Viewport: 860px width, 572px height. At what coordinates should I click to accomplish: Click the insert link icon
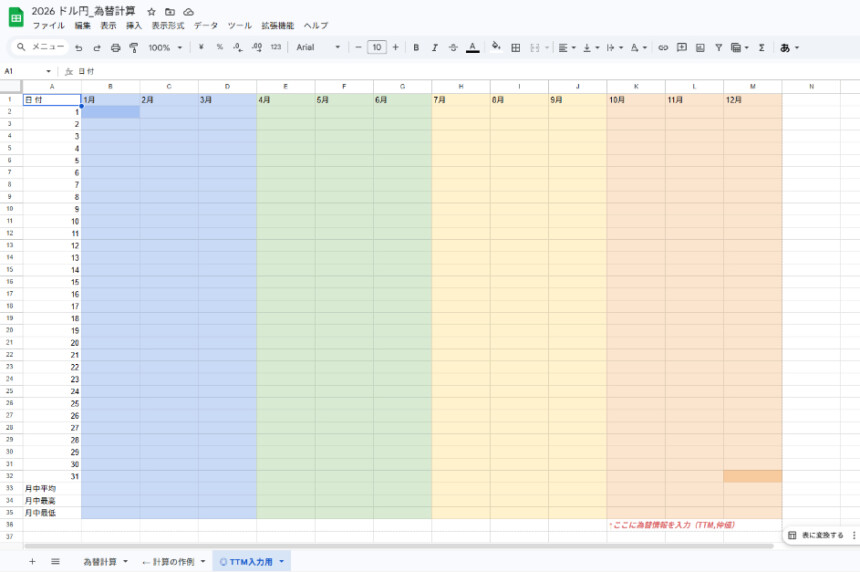click(x=663, y=47)
